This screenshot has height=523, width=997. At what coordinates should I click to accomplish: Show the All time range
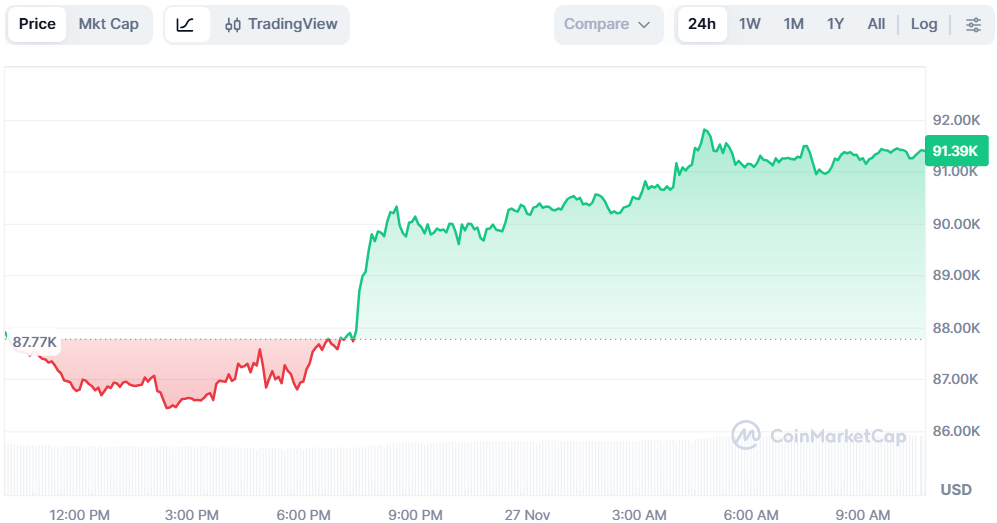[876, 24]
